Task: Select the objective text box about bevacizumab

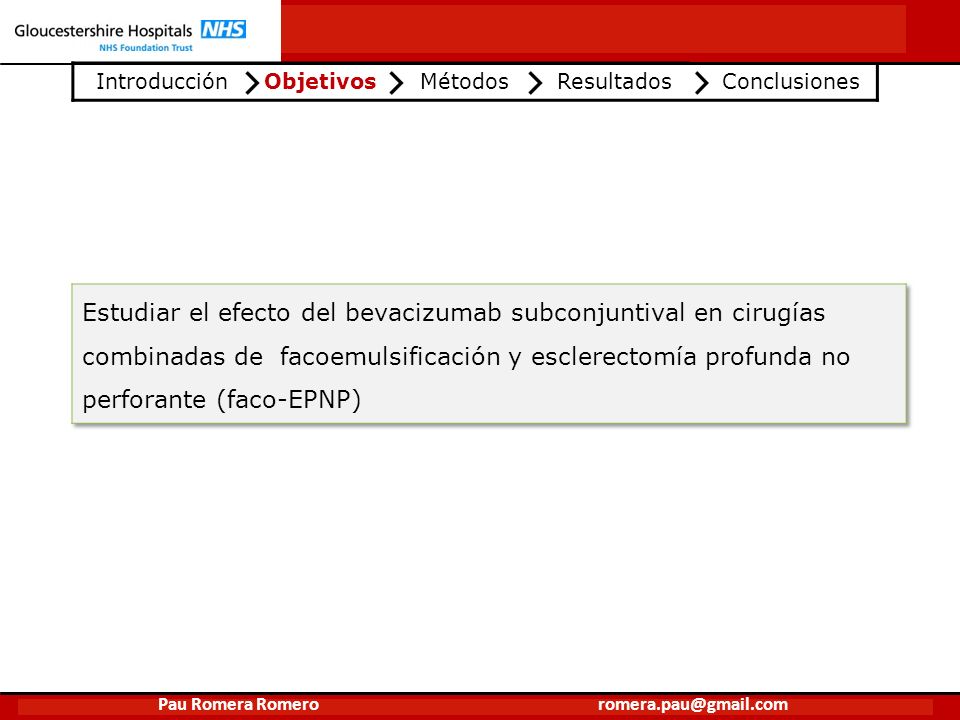Action: coord(489,354)
